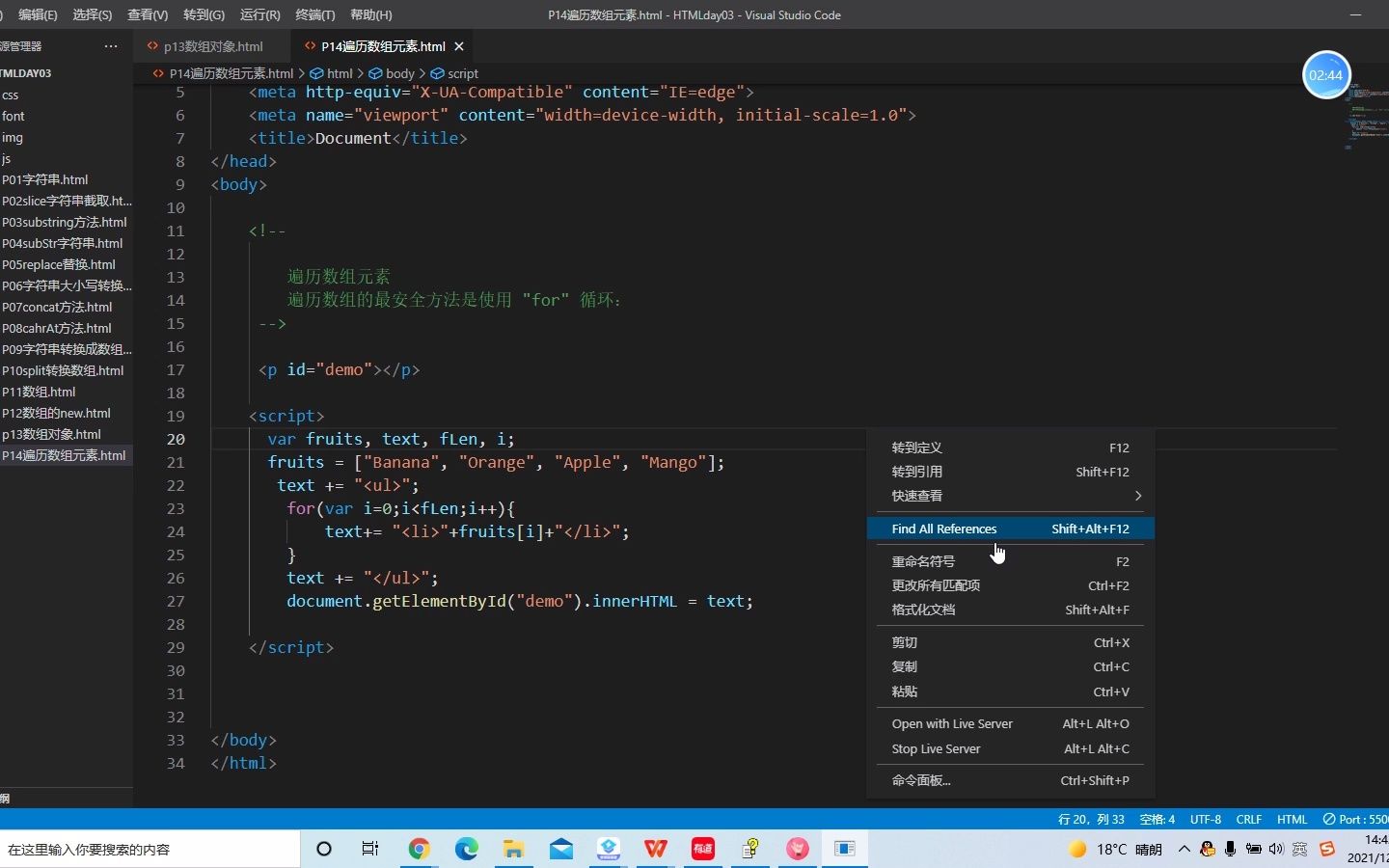Click the volume speaker tray icon
Viewport: 1389px width, 868px height.
(x=1276, y=849)
